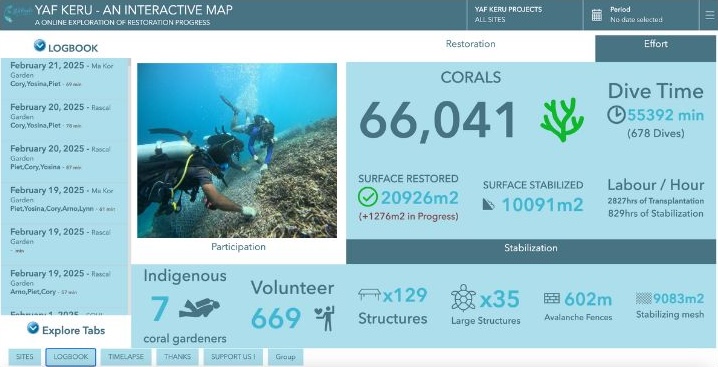
Task: Click the SITES button
Action: (x=25, y=357)
